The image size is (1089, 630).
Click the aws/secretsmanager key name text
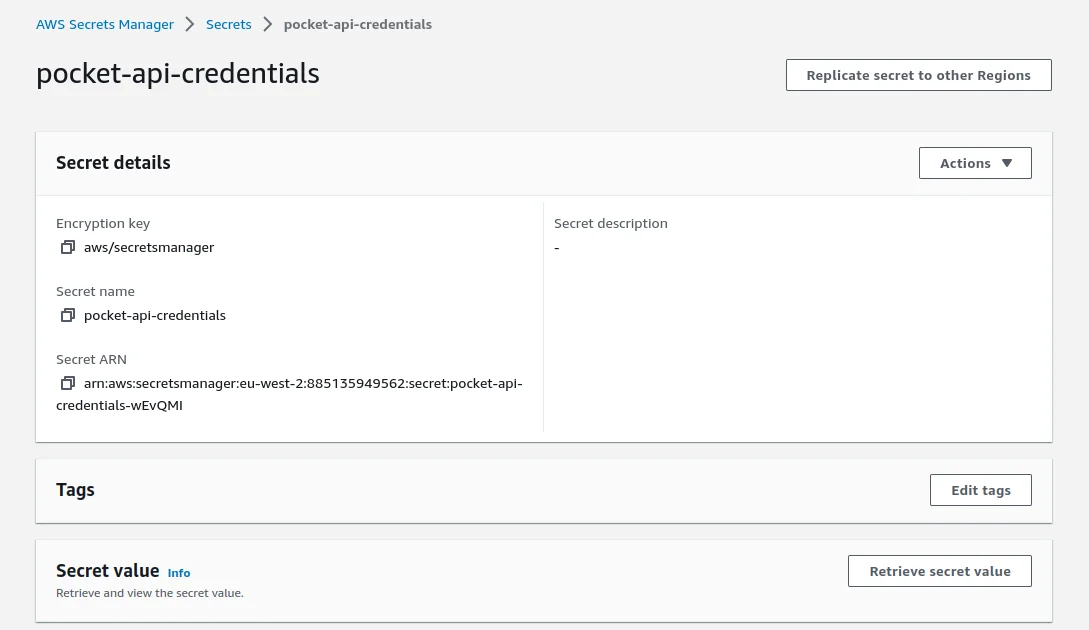[x=149, y=247]
